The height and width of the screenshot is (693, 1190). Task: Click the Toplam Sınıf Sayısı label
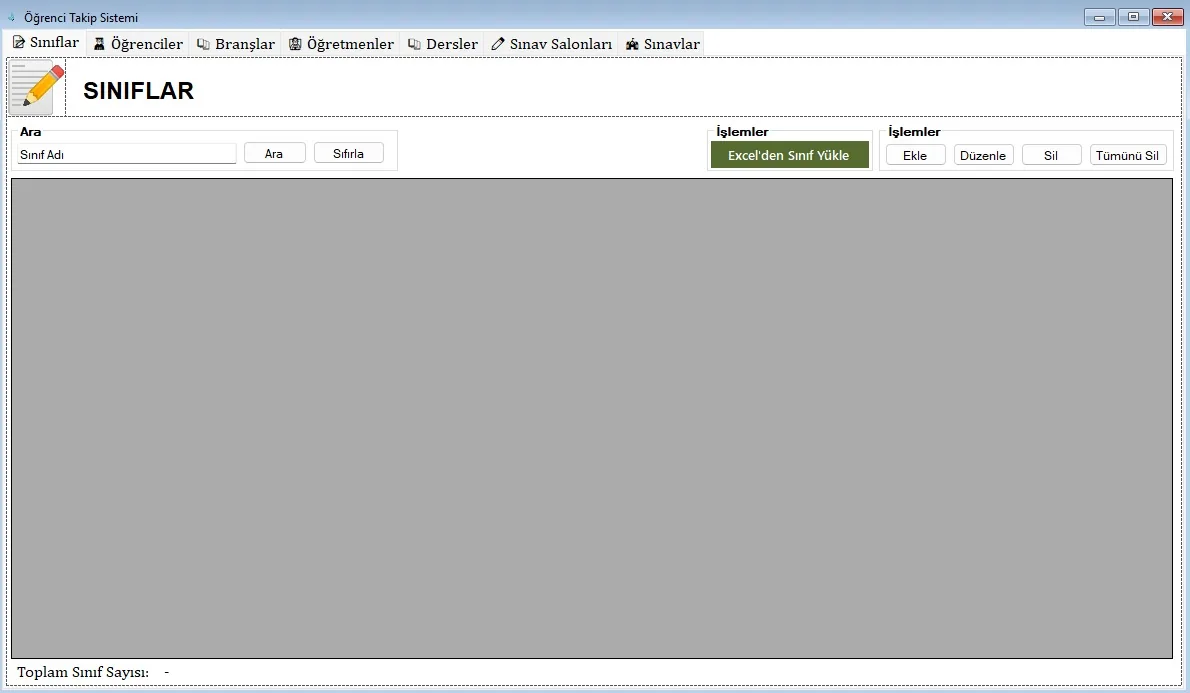[x=83, y=673]
